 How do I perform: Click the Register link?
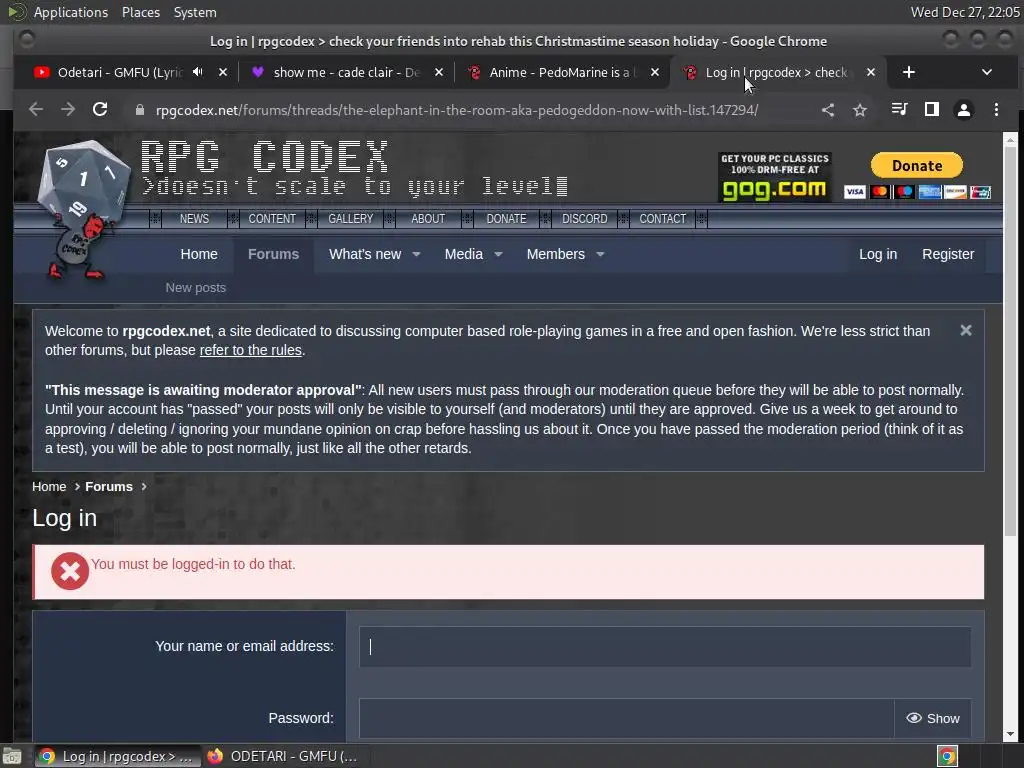(x=948, y=254)
